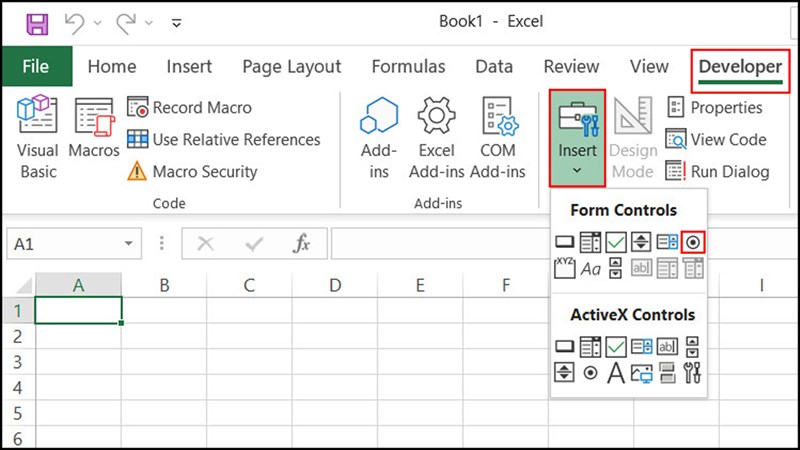
Task: Click the Redo arrow icon
Action: coord(126,23)
